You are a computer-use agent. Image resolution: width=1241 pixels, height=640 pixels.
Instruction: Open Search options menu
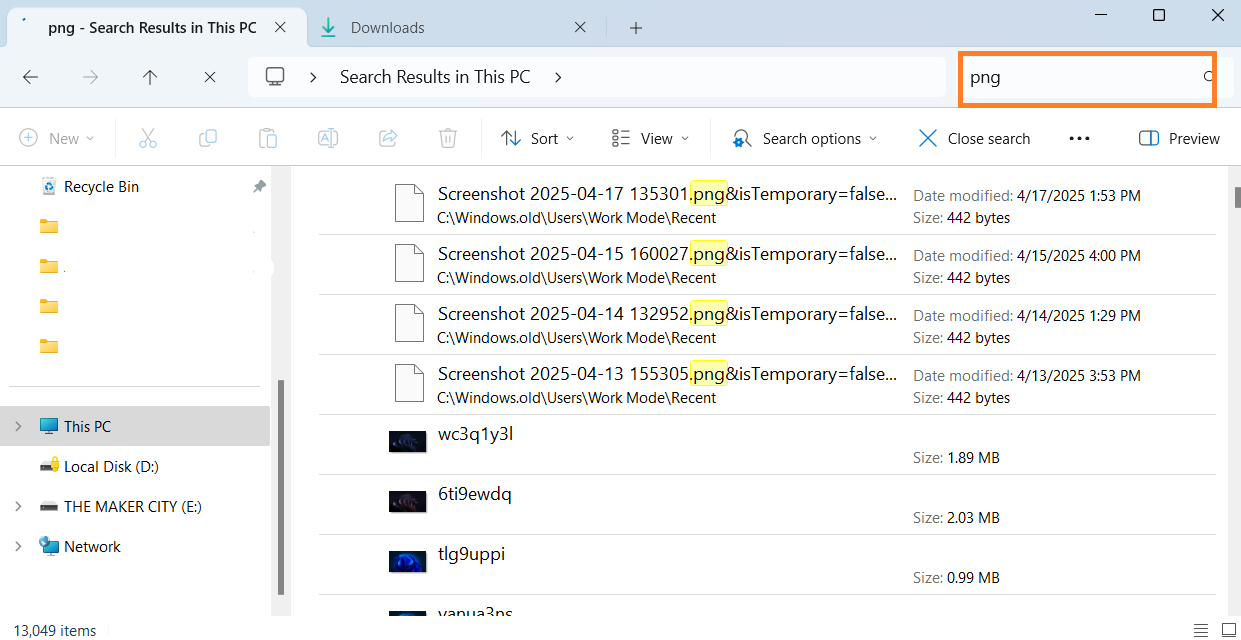pos(805,138)
